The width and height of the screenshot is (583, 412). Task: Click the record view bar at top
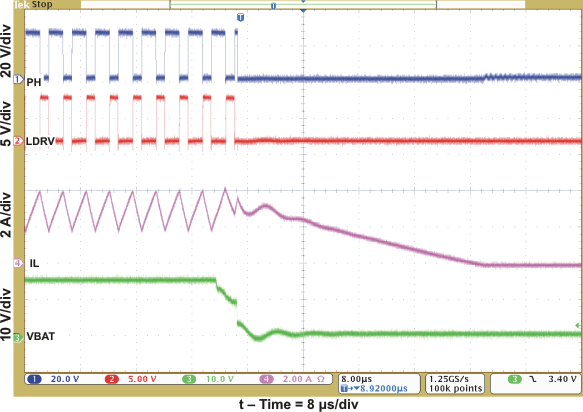[x=303, y=4]
